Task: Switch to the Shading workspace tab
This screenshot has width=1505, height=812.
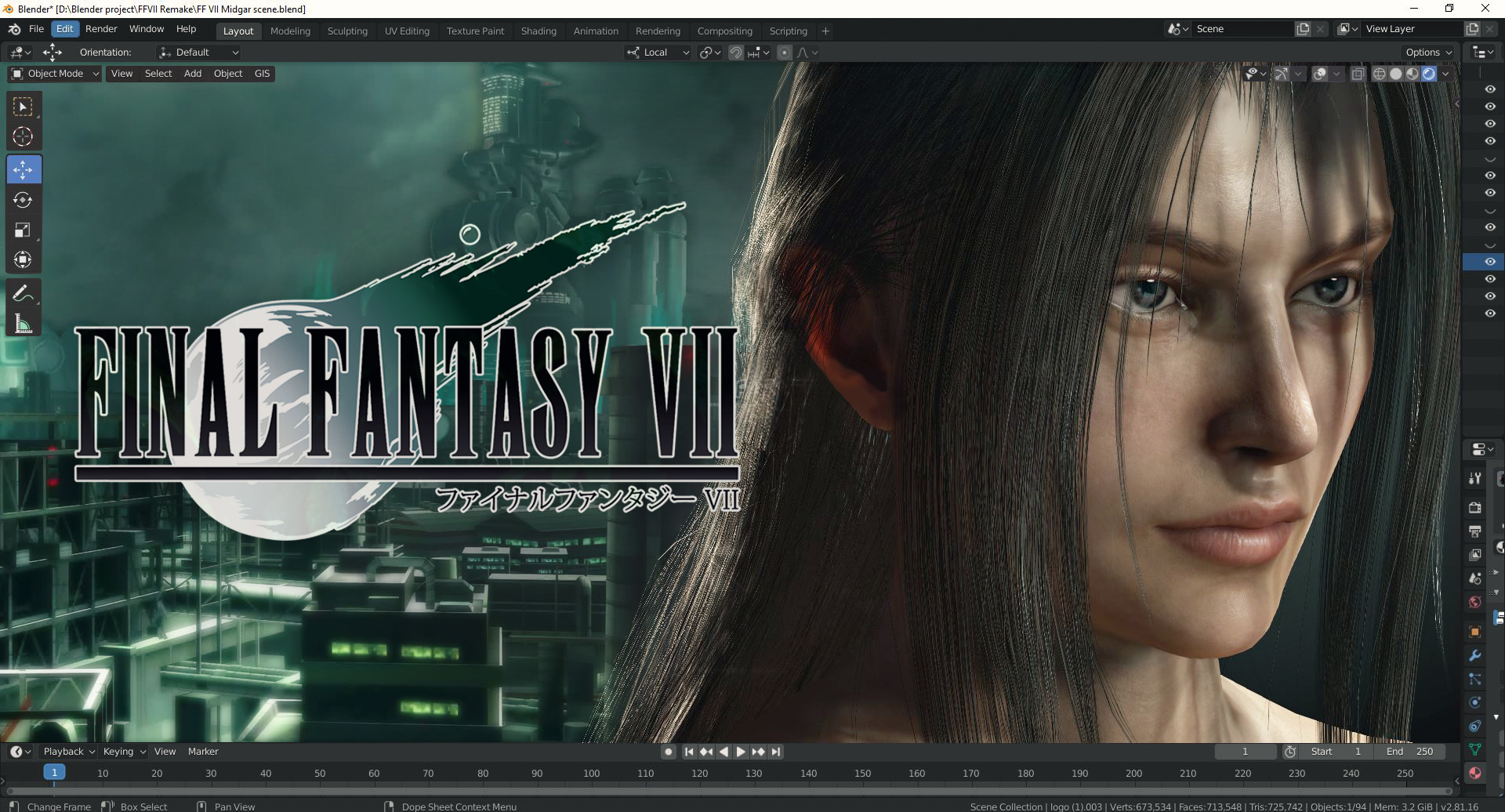Action: click(539, 31)
